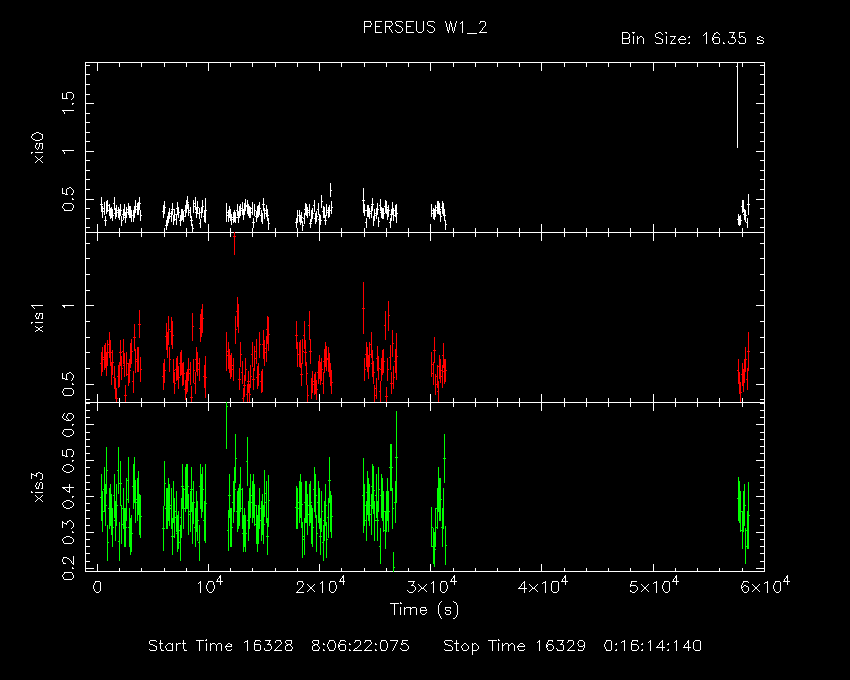Click the 0.4 tick label on xis3 axis

pyautogui.click(x=68, y=496)
